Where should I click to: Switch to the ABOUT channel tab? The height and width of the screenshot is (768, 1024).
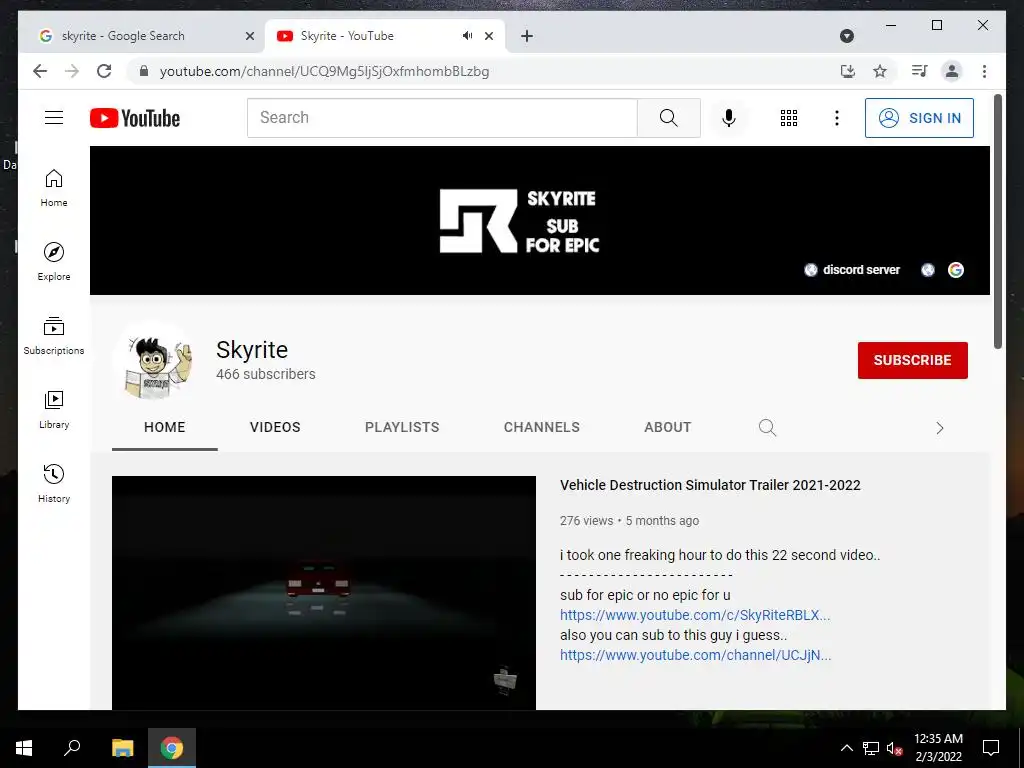pyautogui.click(x=667, y=427)
